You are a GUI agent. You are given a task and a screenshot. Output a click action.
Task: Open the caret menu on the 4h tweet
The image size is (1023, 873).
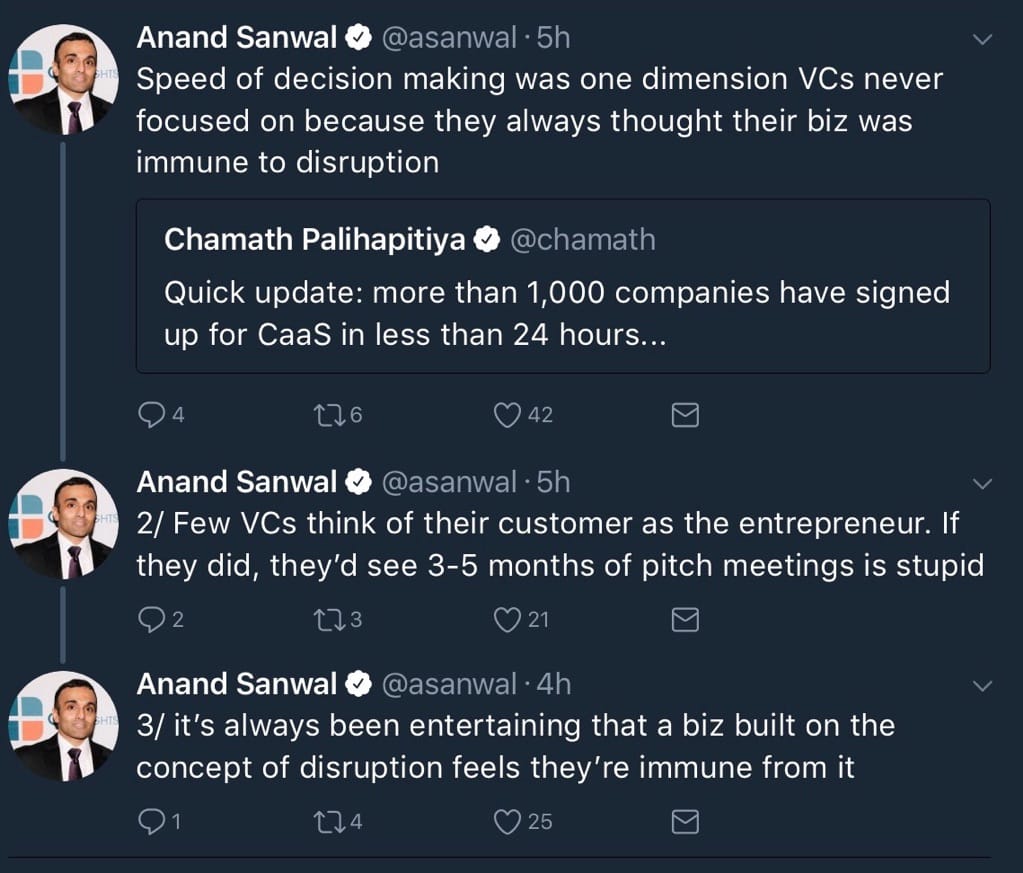click(981, 685)
